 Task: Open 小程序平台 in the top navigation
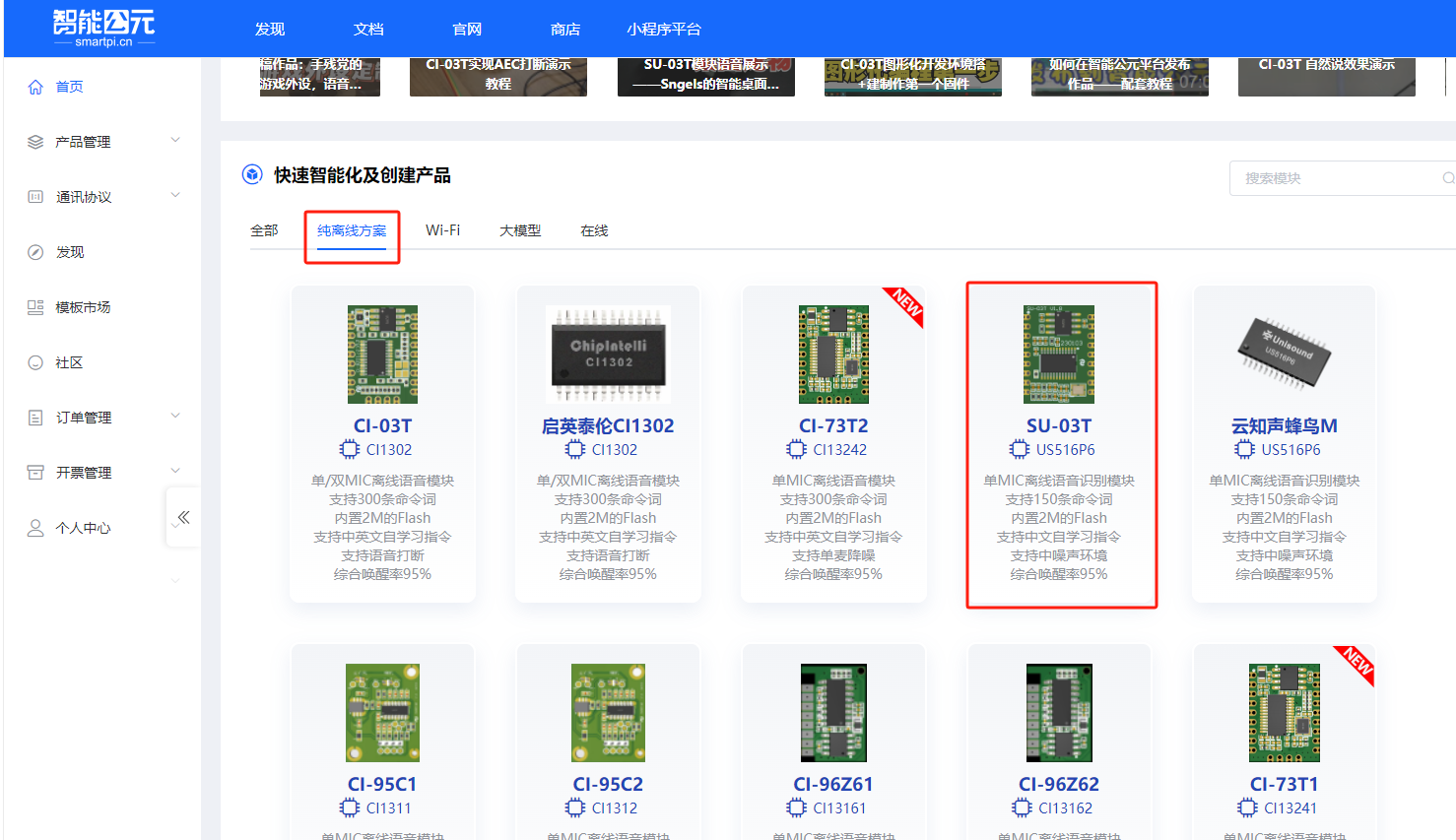tap(664, 30)
